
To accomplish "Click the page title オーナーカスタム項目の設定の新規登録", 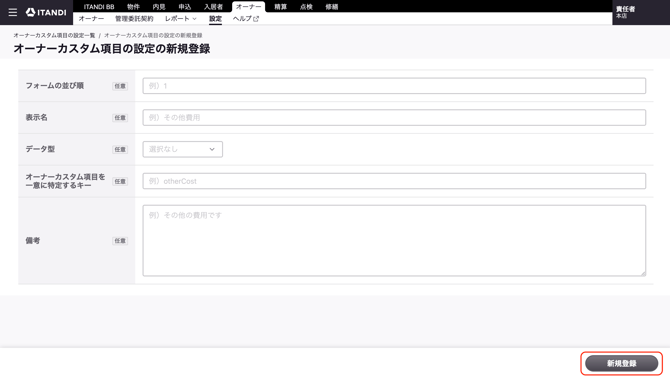I will (112, 49).
